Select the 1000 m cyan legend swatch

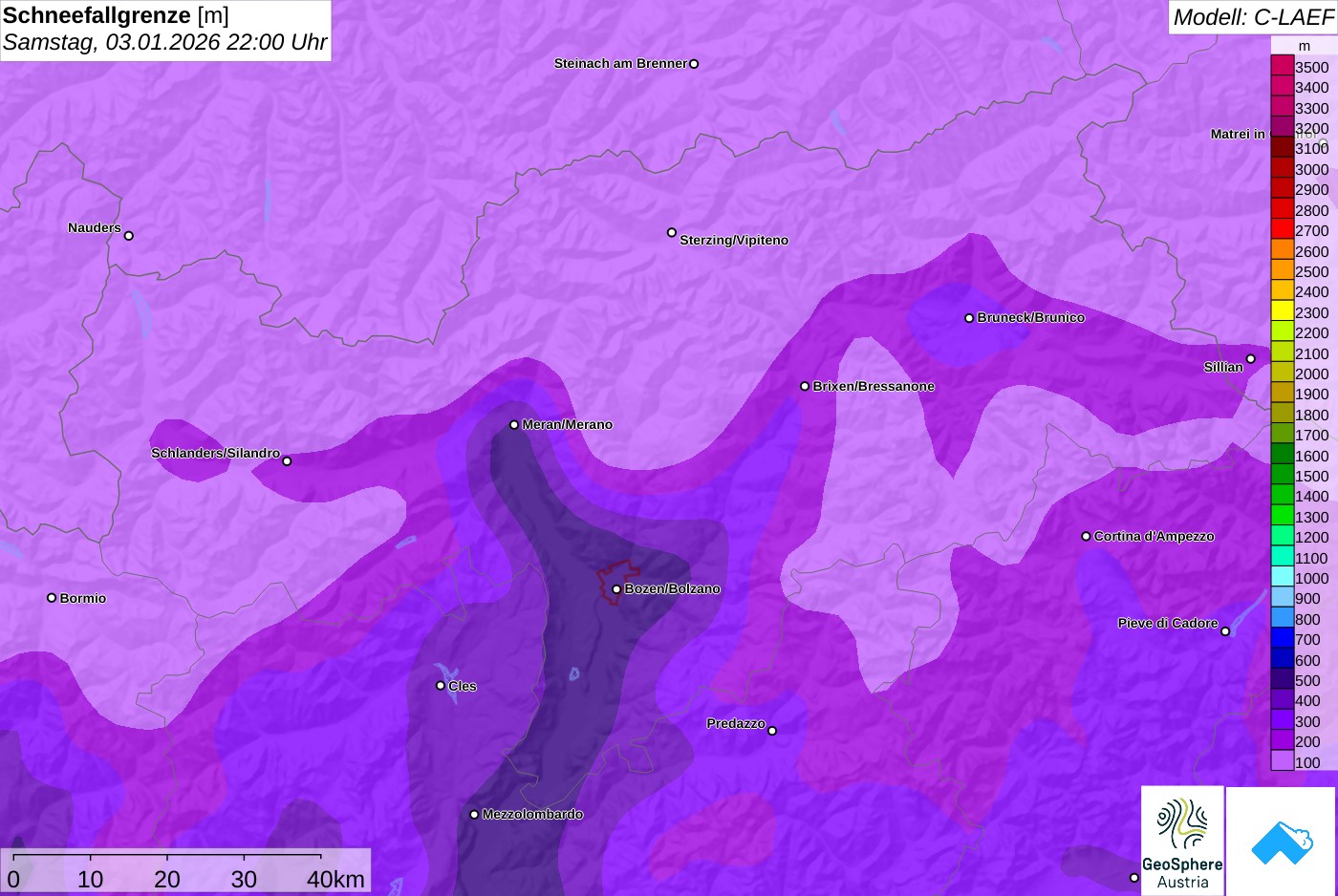tap(1282, 577)
